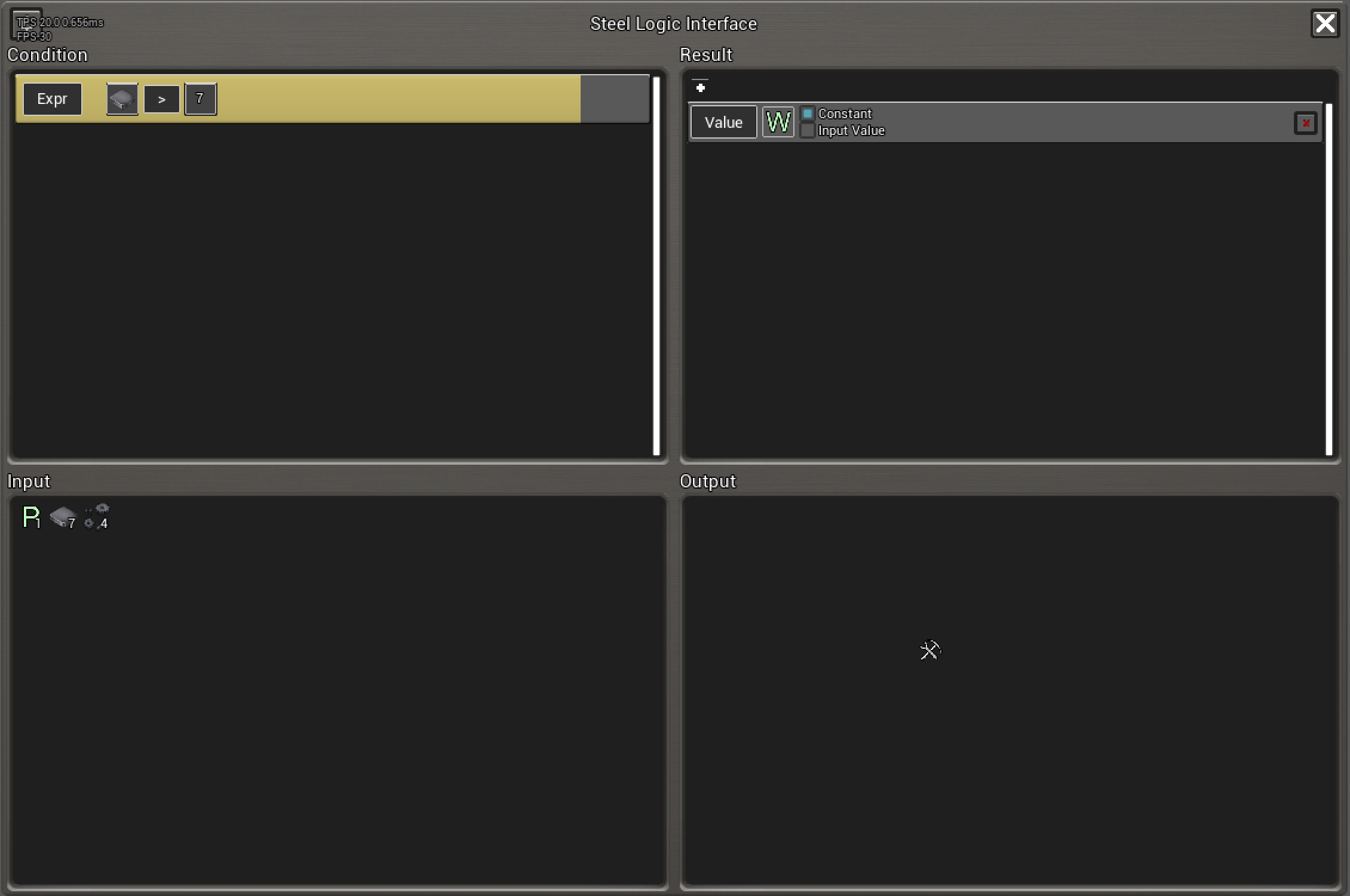The height and width of the screenshot is (896, 1350).
Task: Click the iron gears signal with count 4
Action: point(97,517)
